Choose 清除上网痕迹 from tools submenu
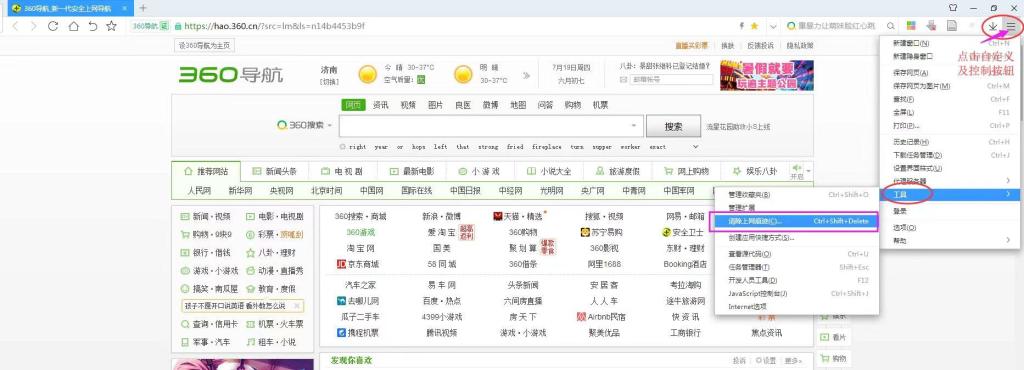 (796, 221)
